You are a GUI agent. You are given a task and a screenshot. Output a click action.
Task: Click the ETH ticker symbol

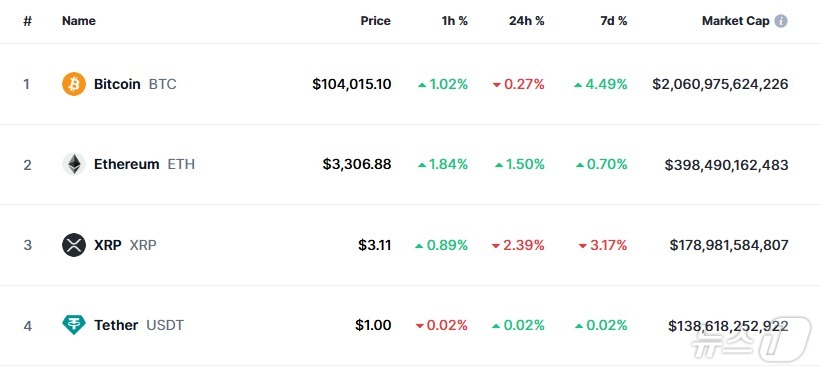point(181,164)
